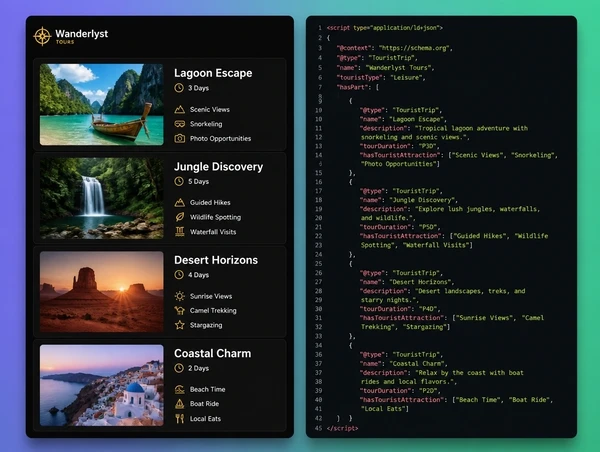This screenshot has width=600, height=452.
Task: Open the Coastal Charm village photo
Action: [102, 385]
